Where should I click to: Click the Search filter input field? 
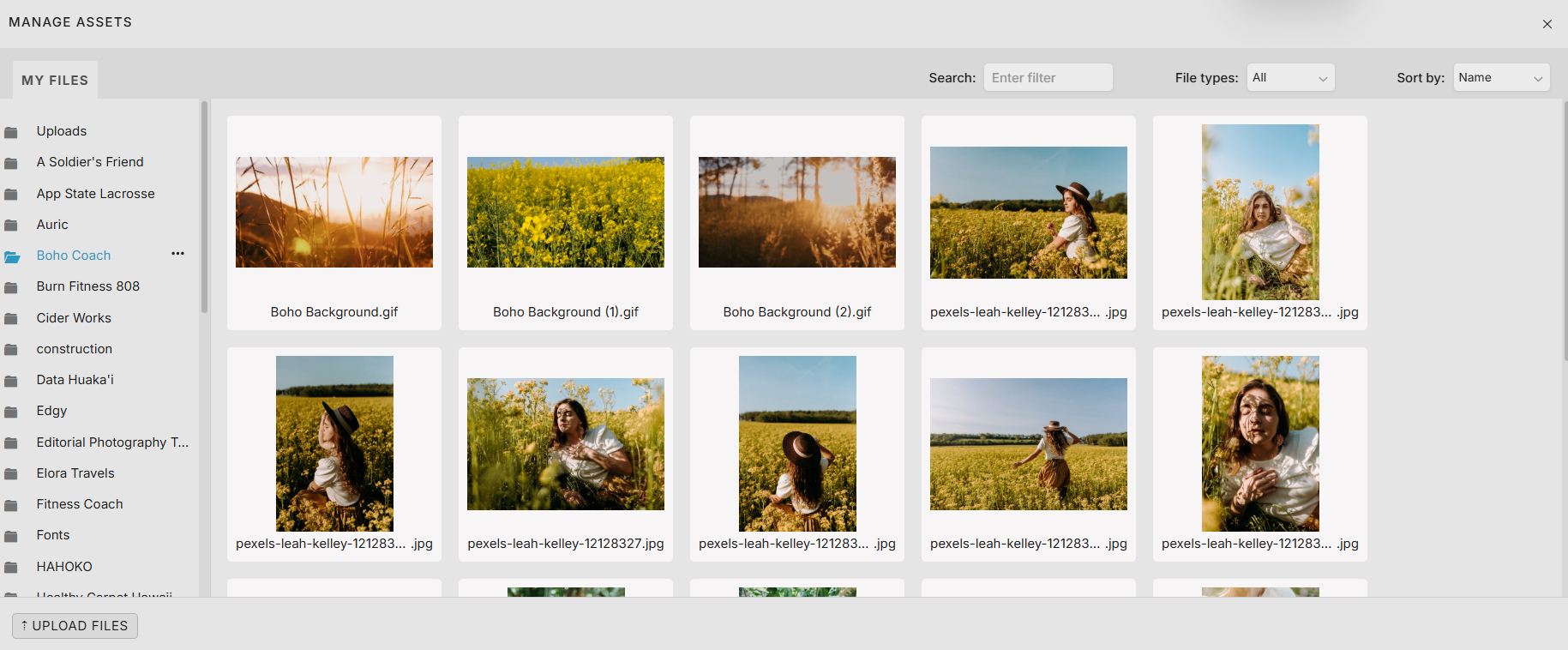click(1048, 78)
